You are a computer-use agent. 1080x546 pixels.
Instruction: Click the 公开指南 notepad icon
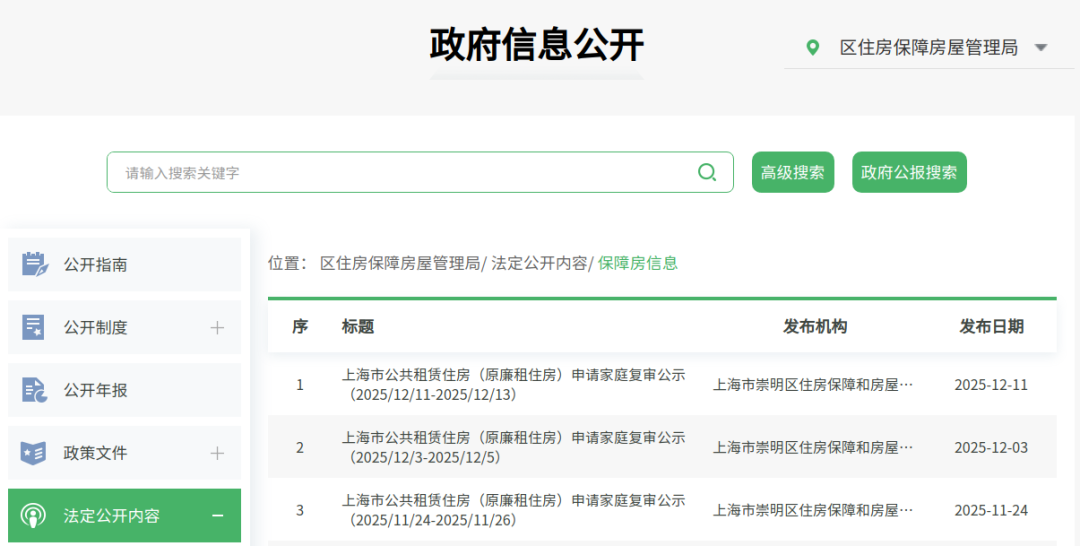(34, 265)
